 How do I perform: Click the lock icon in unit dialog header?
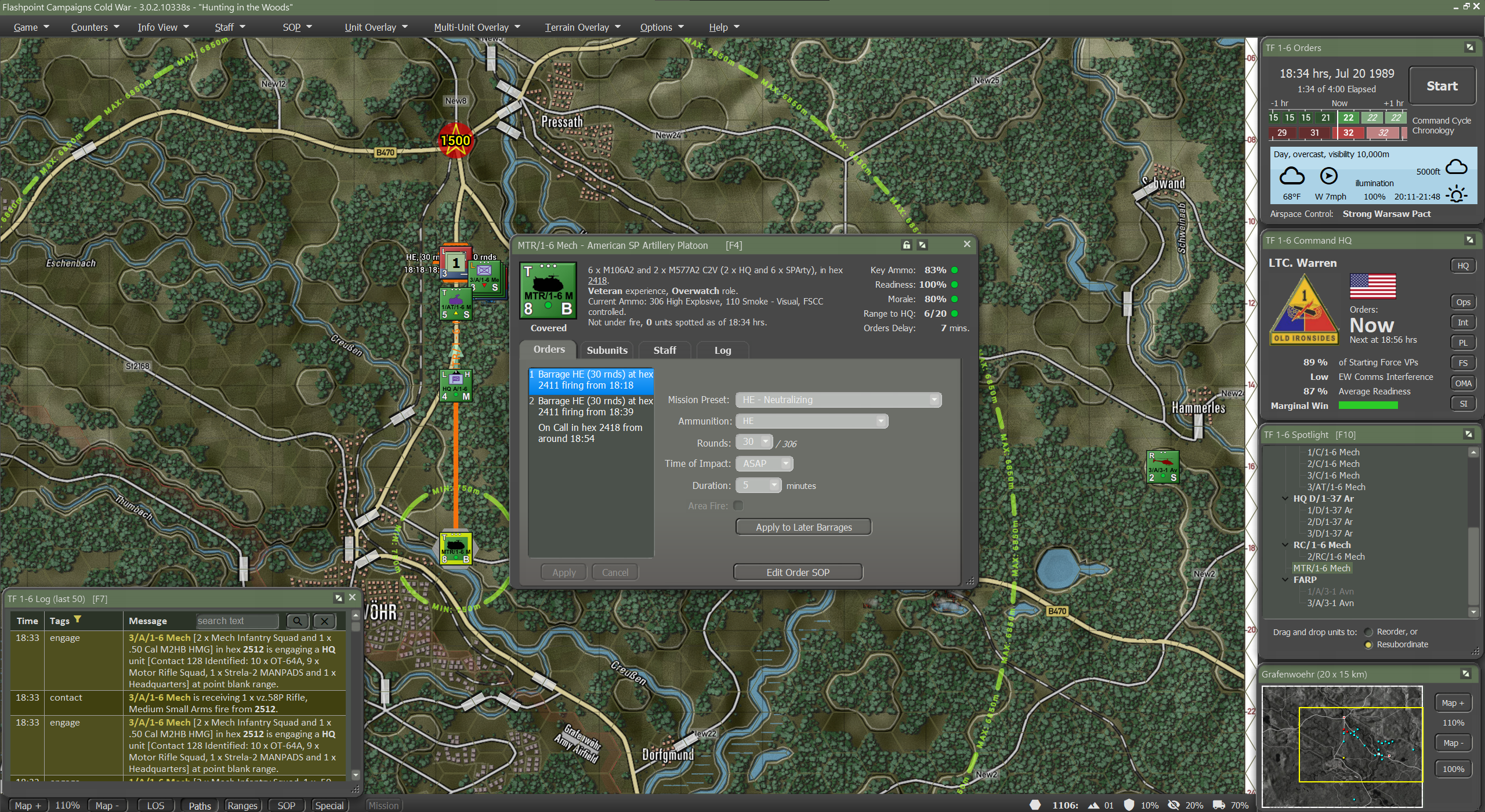906,245
